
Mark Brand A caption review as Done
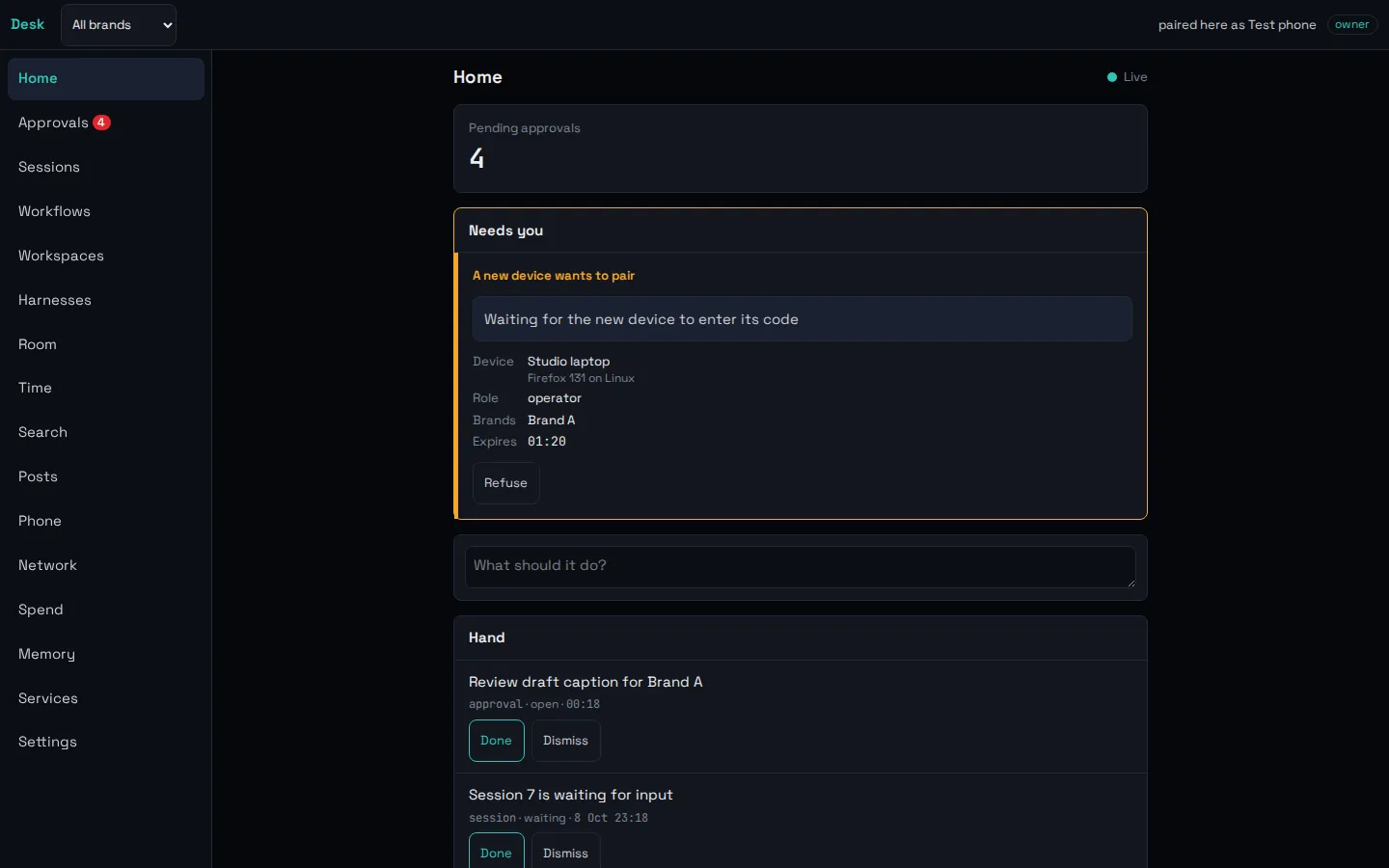(497, 741)
